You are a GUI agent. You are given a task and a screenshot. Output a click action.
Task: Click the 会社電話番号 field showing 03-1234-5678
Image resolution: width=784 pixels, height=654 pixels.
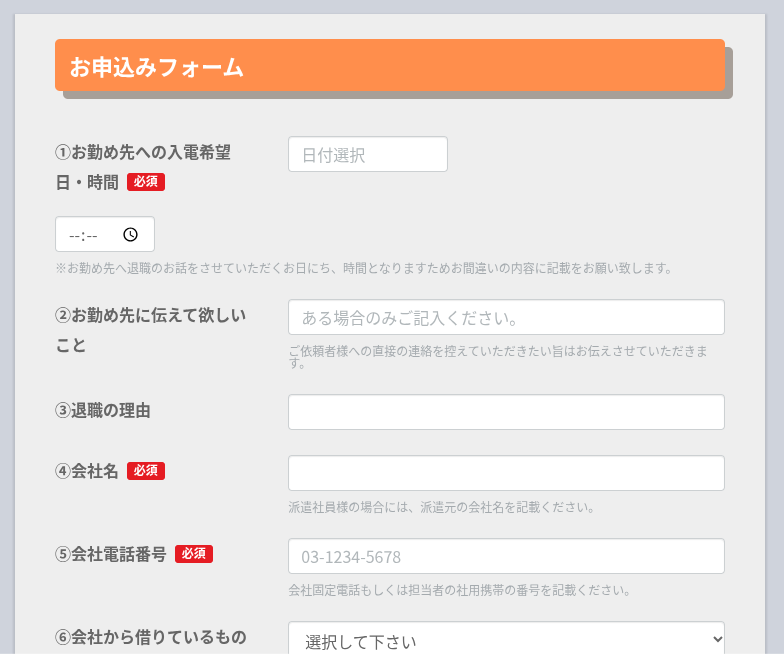point(506,556)
